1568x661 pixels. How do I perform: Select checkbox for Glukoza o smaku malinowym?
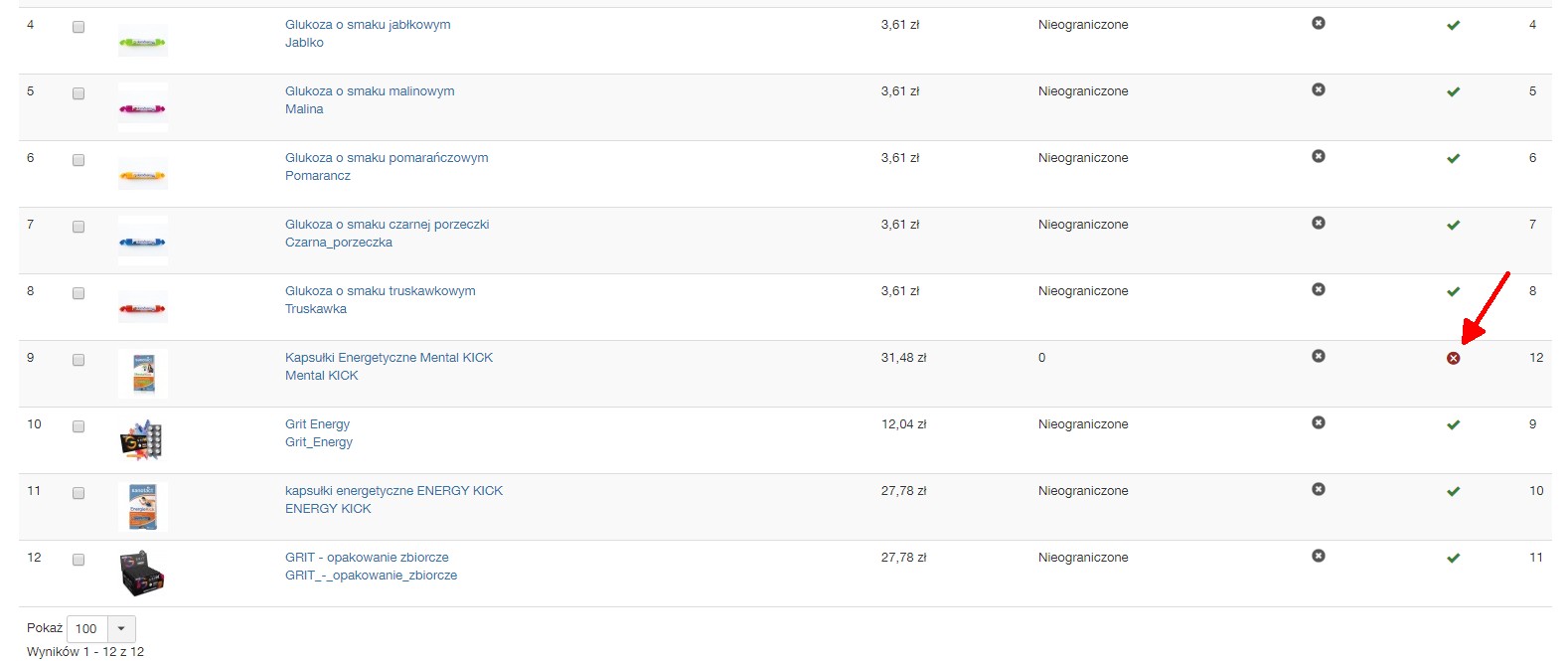(78, 94)
